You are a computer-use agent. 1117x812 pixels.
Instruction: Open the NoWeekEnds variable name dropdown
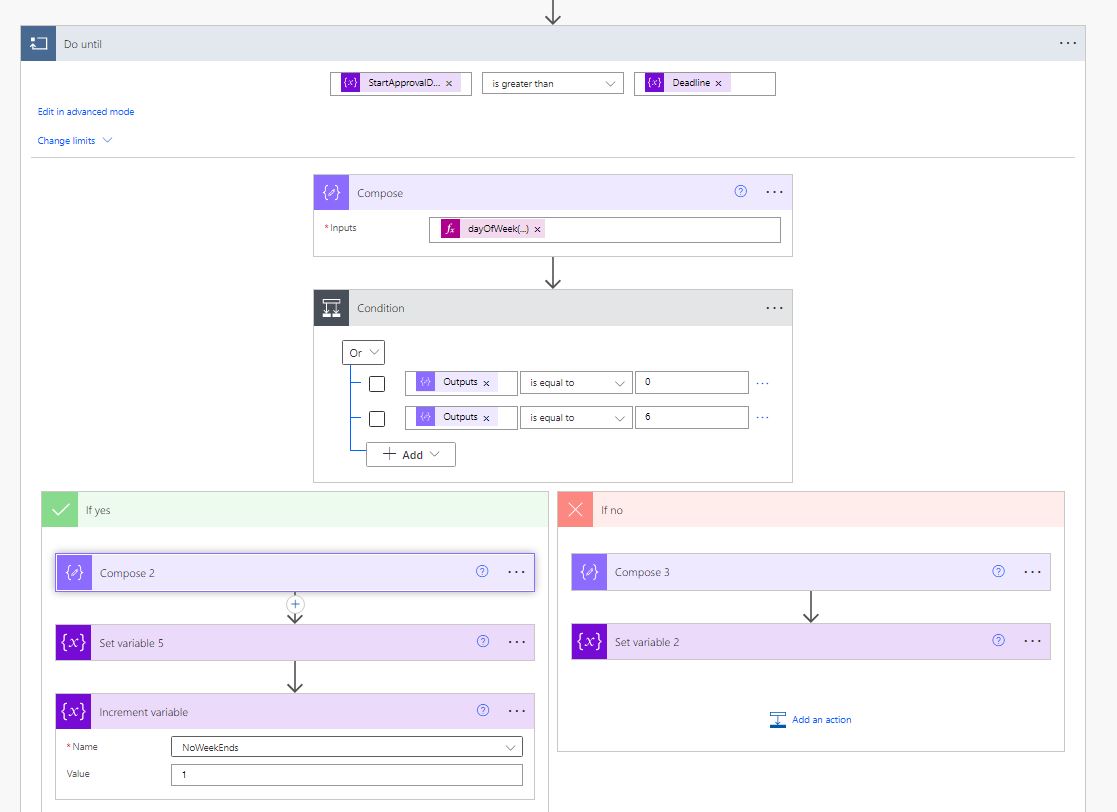pyautogui.click(x=346, y=746)
